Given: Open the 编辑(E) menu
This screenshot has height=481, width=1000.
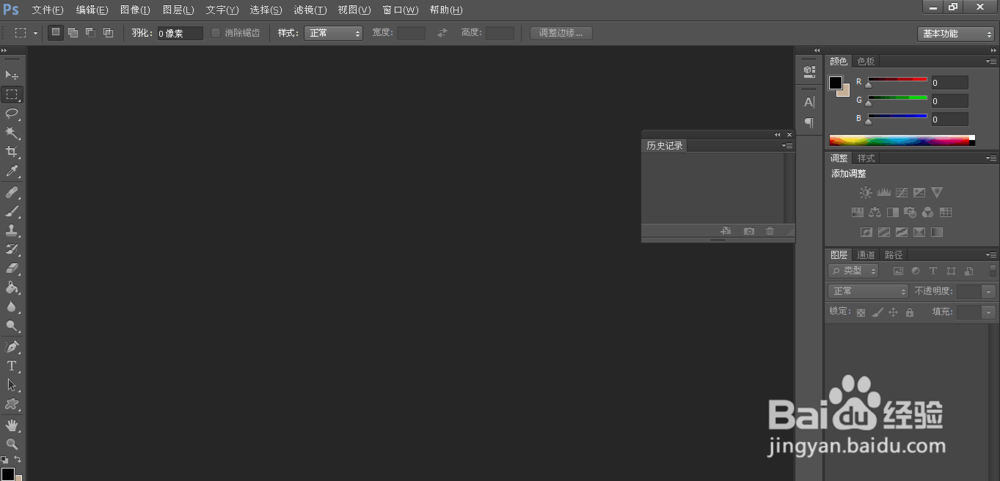Looking at the screenshot, I should (x=92, y=10).
